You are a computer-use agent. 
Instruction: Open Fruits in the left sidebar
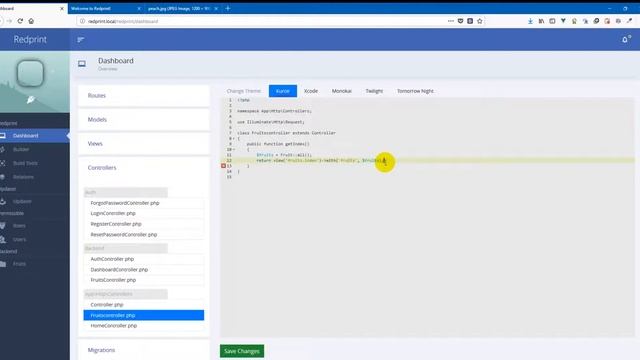[x=19, y=264]
